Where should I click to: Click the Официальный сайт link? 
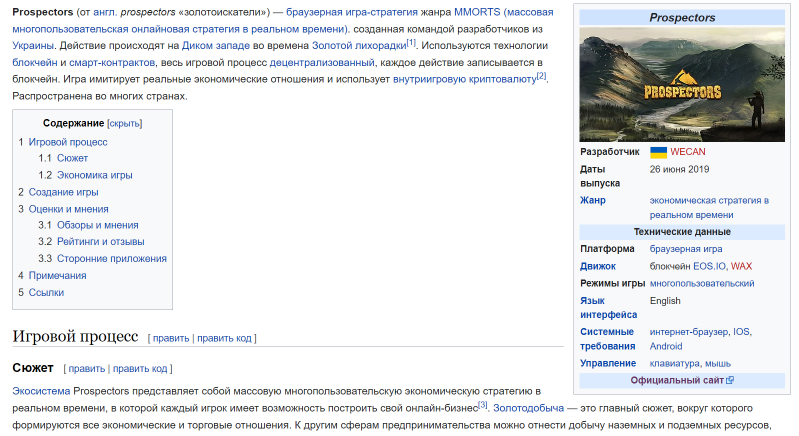(x=676, y=381)
